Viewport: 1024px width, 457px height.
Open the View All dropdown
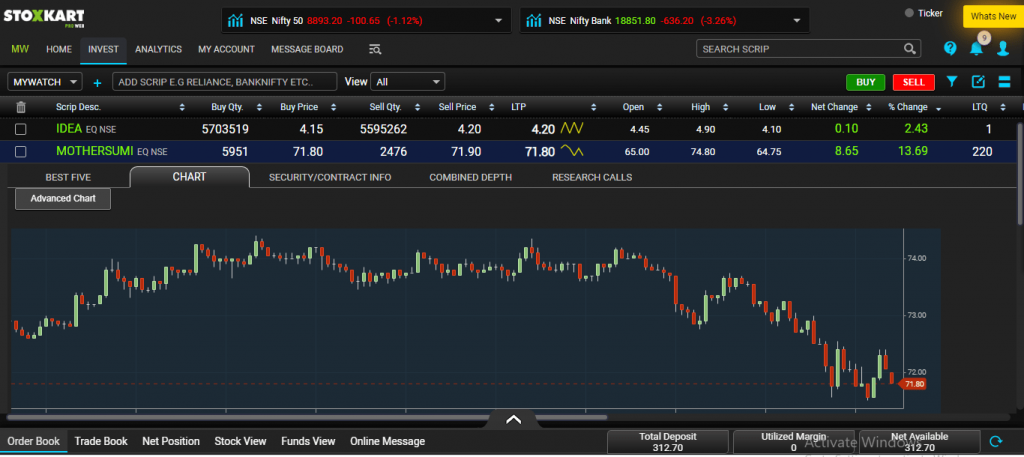coord(408,82)
